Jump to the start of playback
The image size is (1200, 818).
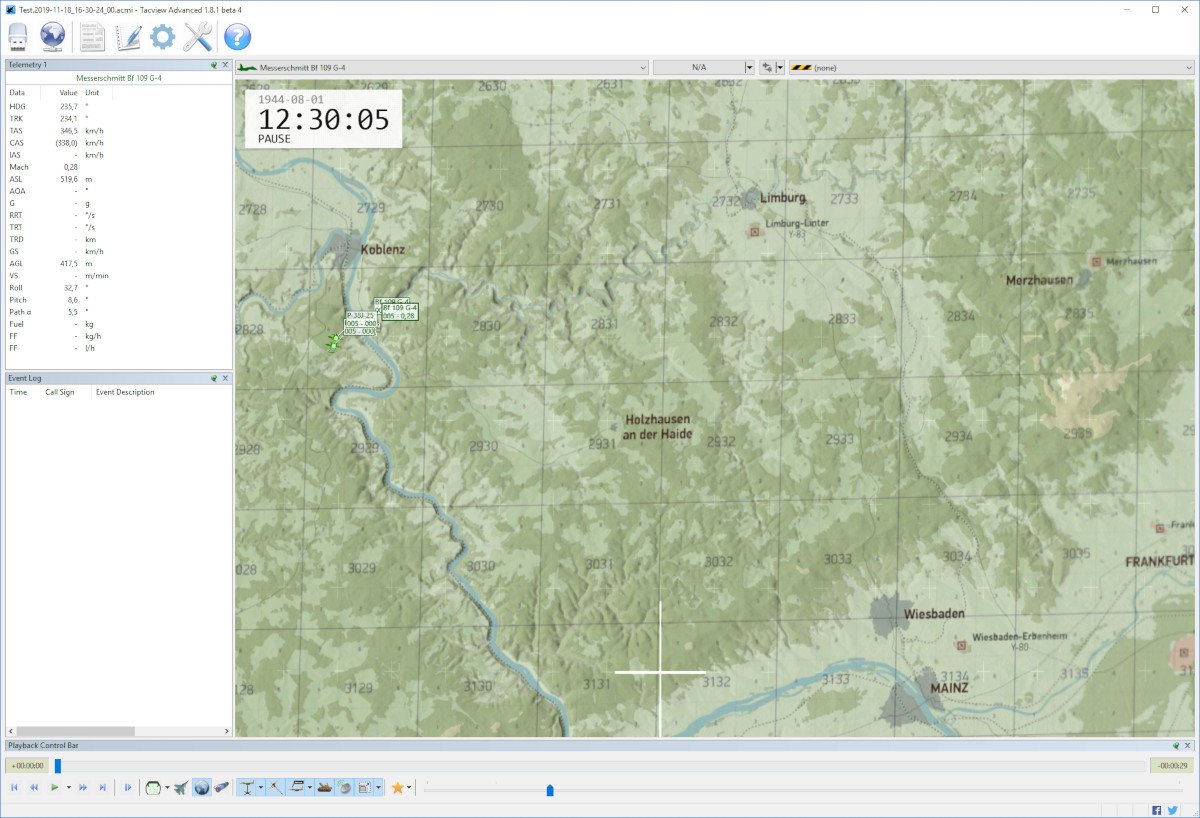[x=13, y=788]
